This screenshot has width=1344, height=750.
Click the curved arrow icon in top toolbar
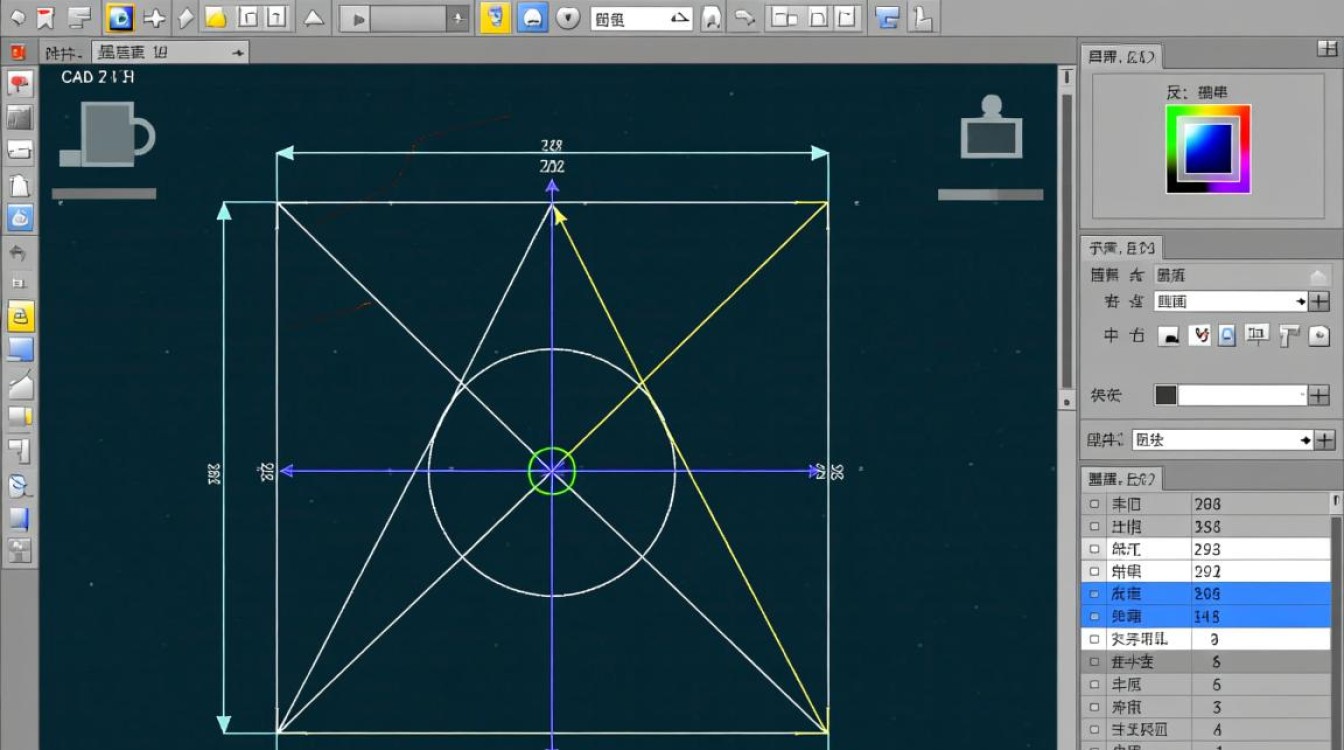point(743,18)
